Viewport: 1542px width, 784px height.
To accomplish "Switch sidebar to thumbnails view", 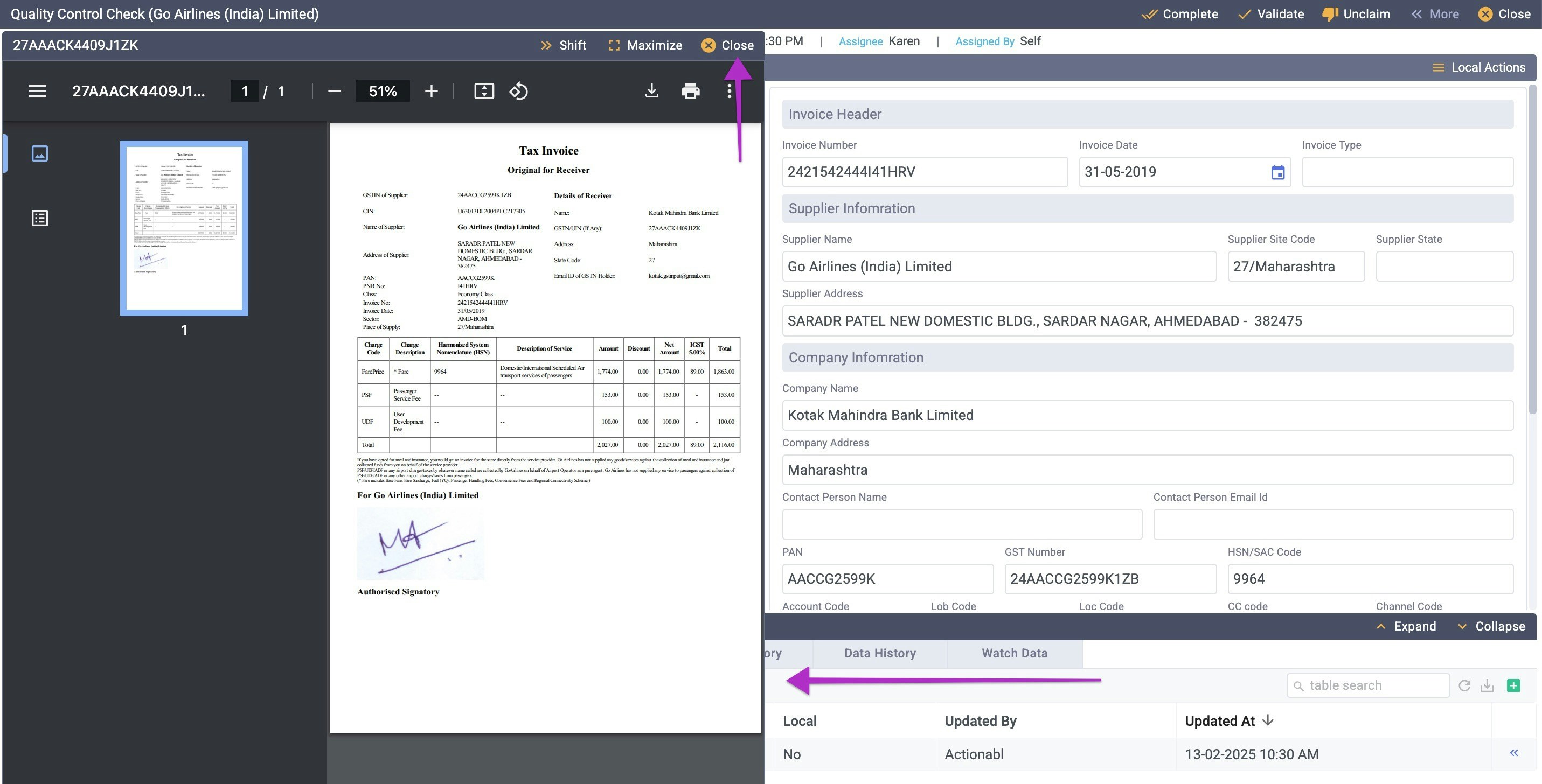I will pos(39,153).
